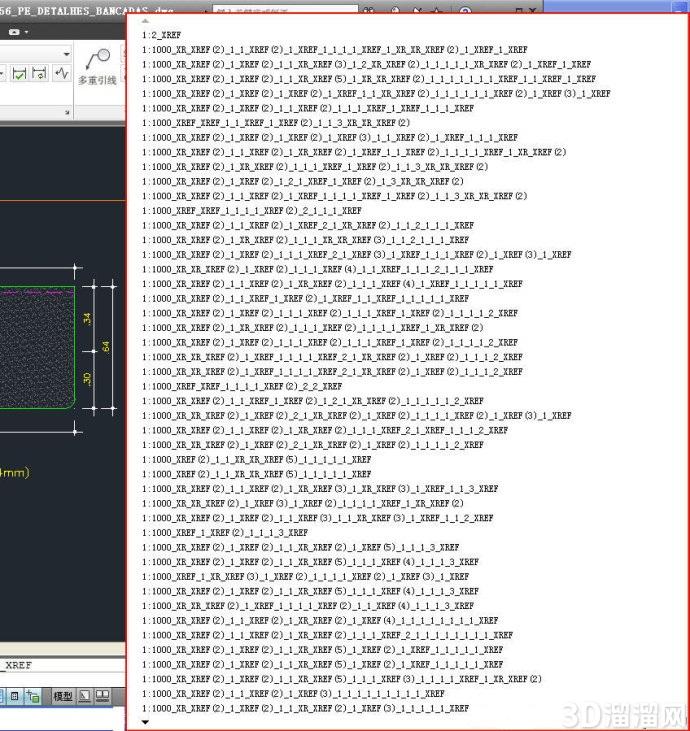Viewport: 690px width, 731px height.
Task: Toggle the 模型 model space button
Action: 62,696
